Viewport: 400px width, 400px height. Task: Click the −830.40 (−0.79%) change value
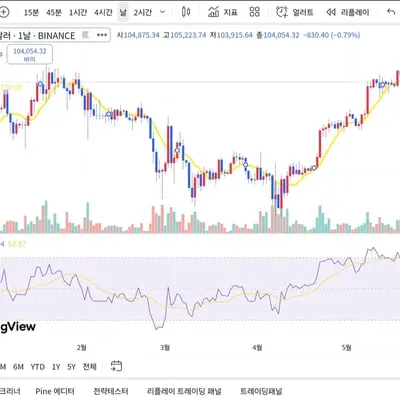coord(331,35)
